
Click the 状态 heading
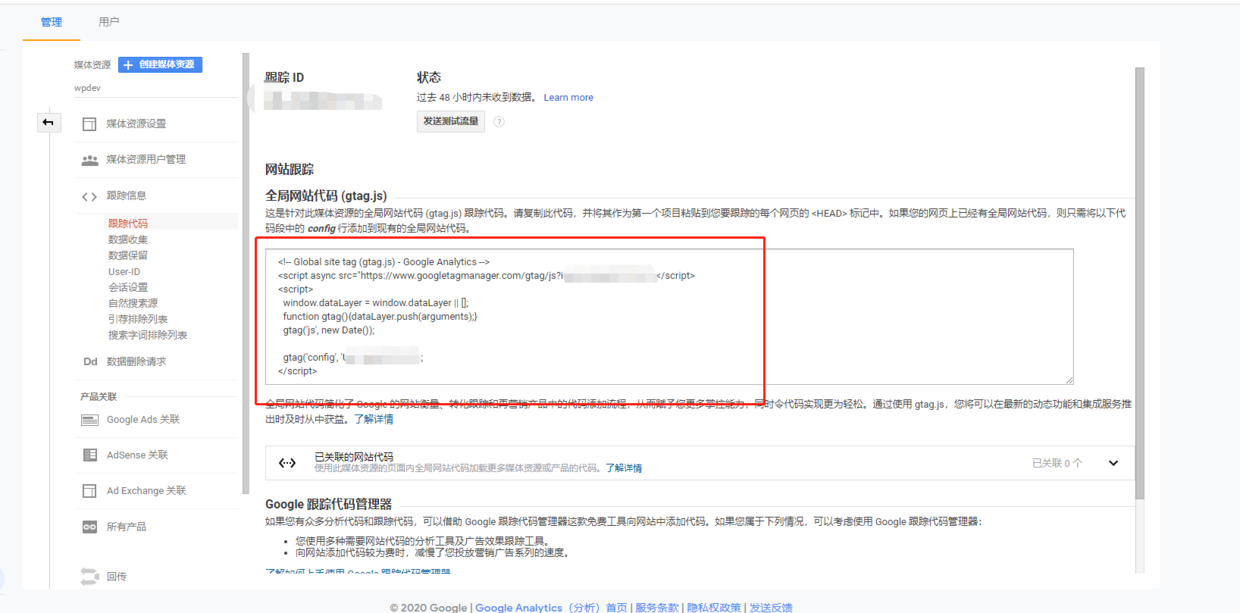[x=429, y=77]
